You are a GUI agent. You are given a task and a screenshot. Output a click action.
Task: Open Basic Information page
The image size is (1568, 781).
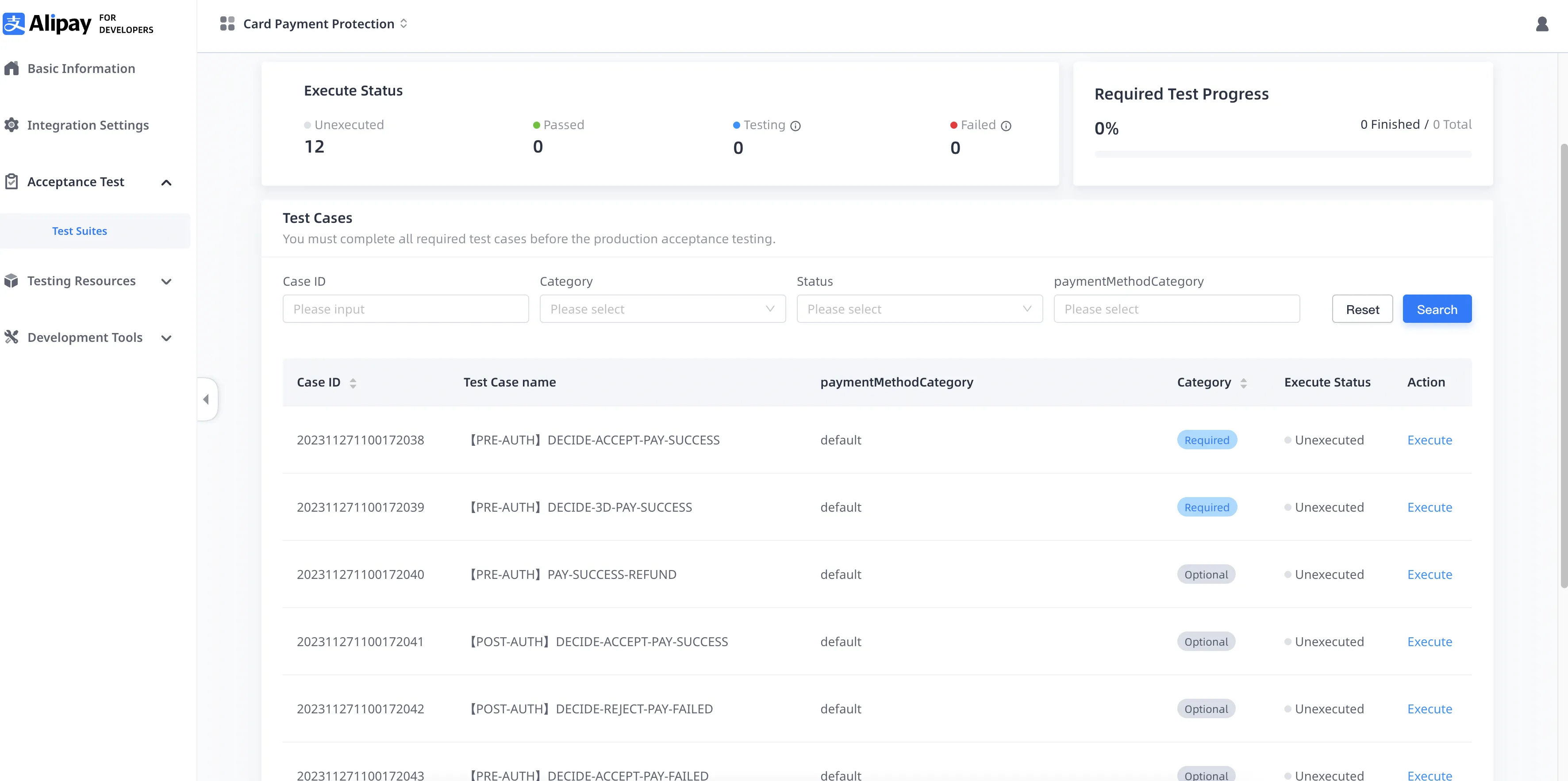tap(81, 69)
